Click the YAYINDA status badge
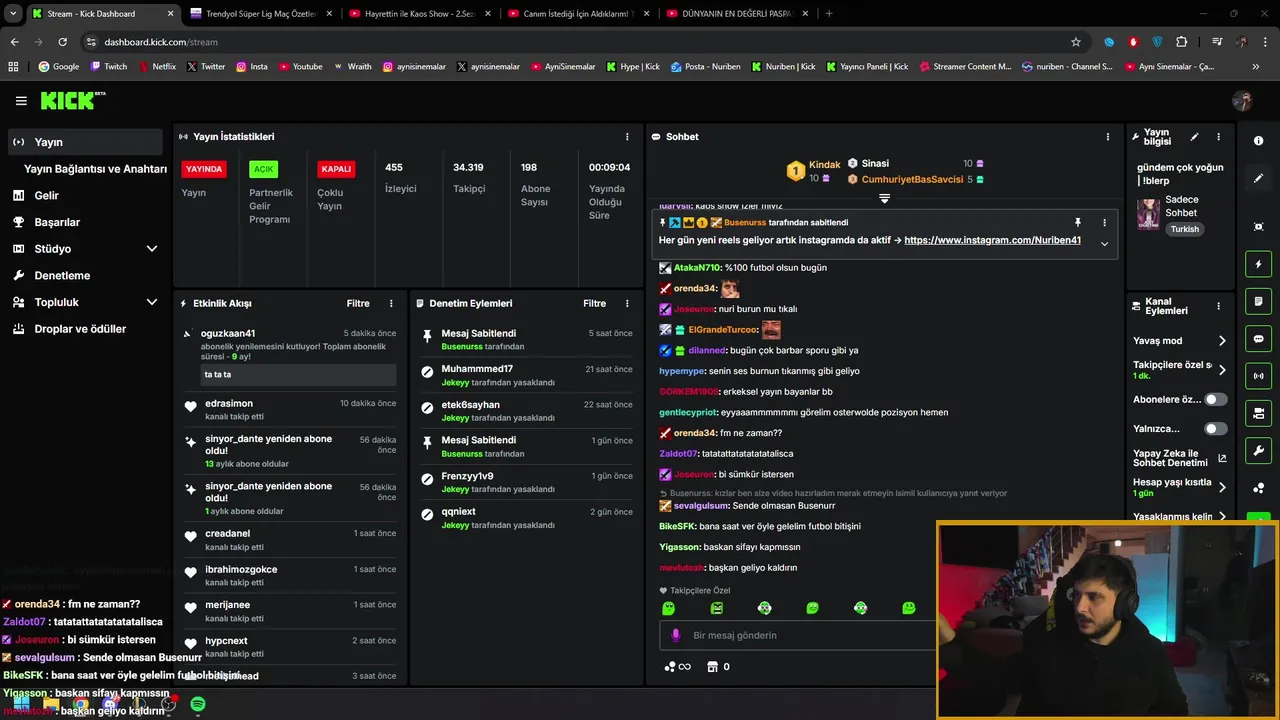The image size is (1280, 720). click(x=204, y=169)
